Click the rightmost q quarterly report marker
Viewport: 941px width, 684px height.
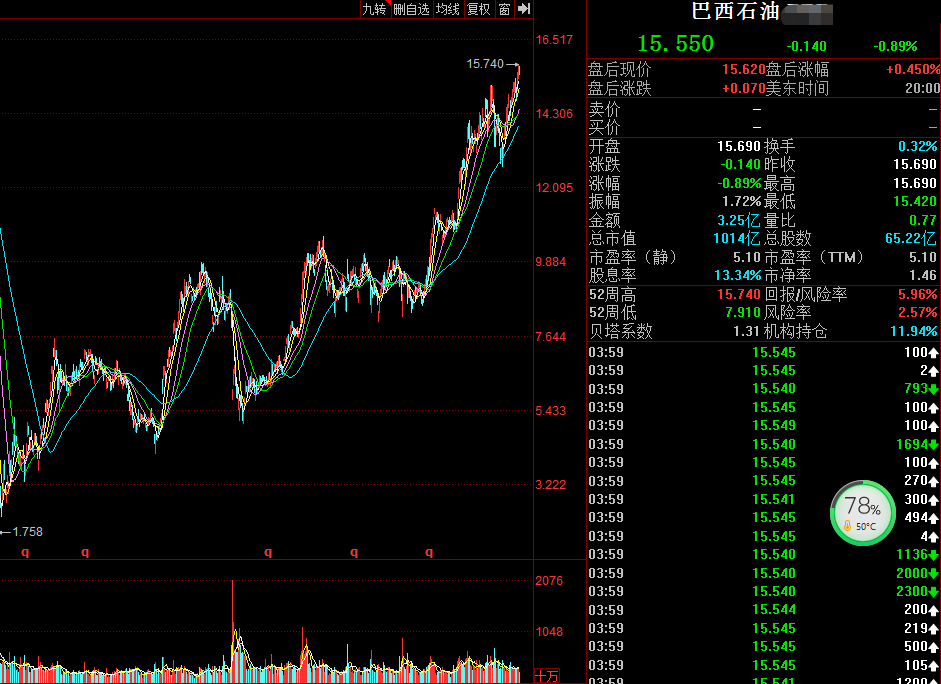pyautogui.click(x=429, y=552)
